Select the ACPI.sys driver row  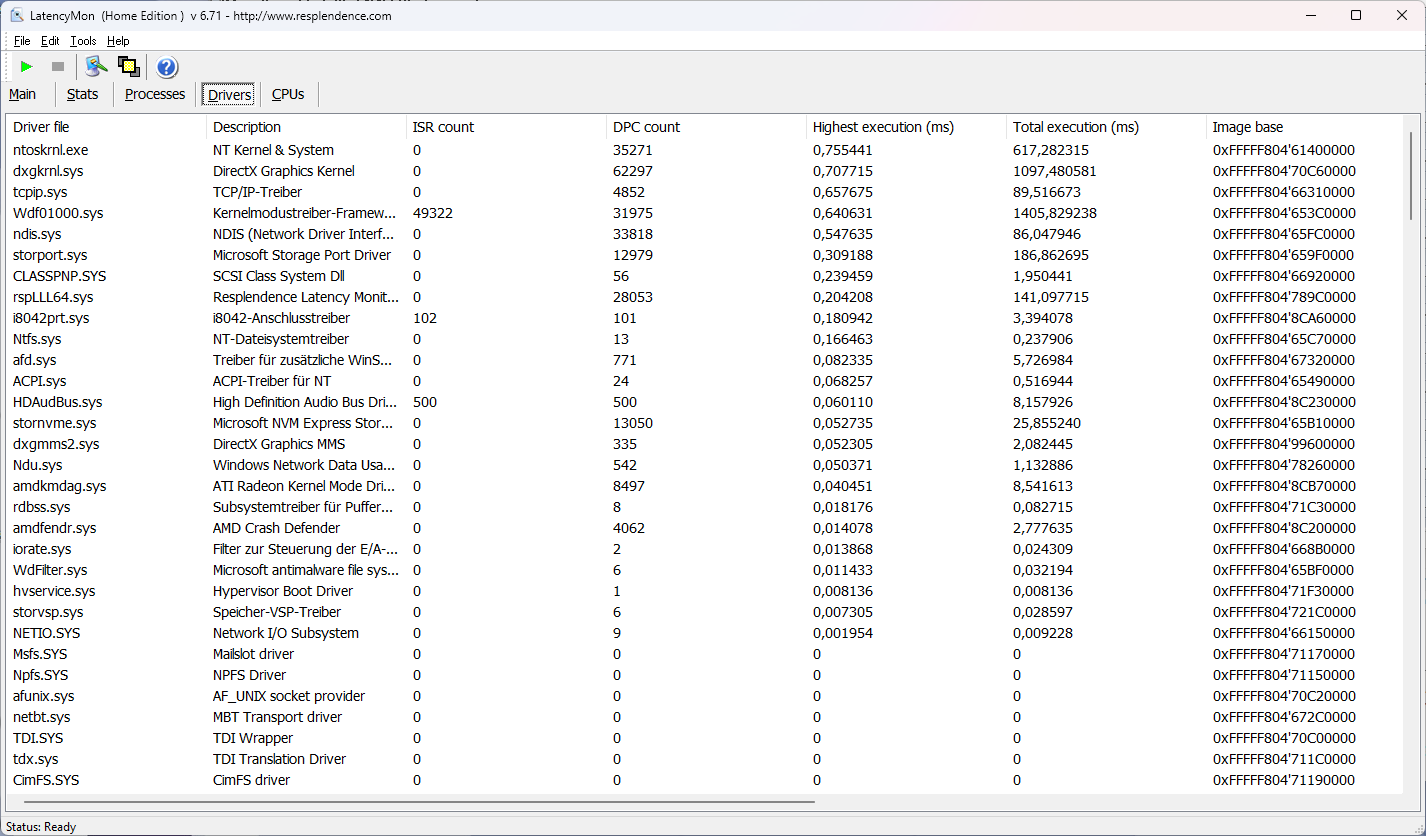pos(706,381)
